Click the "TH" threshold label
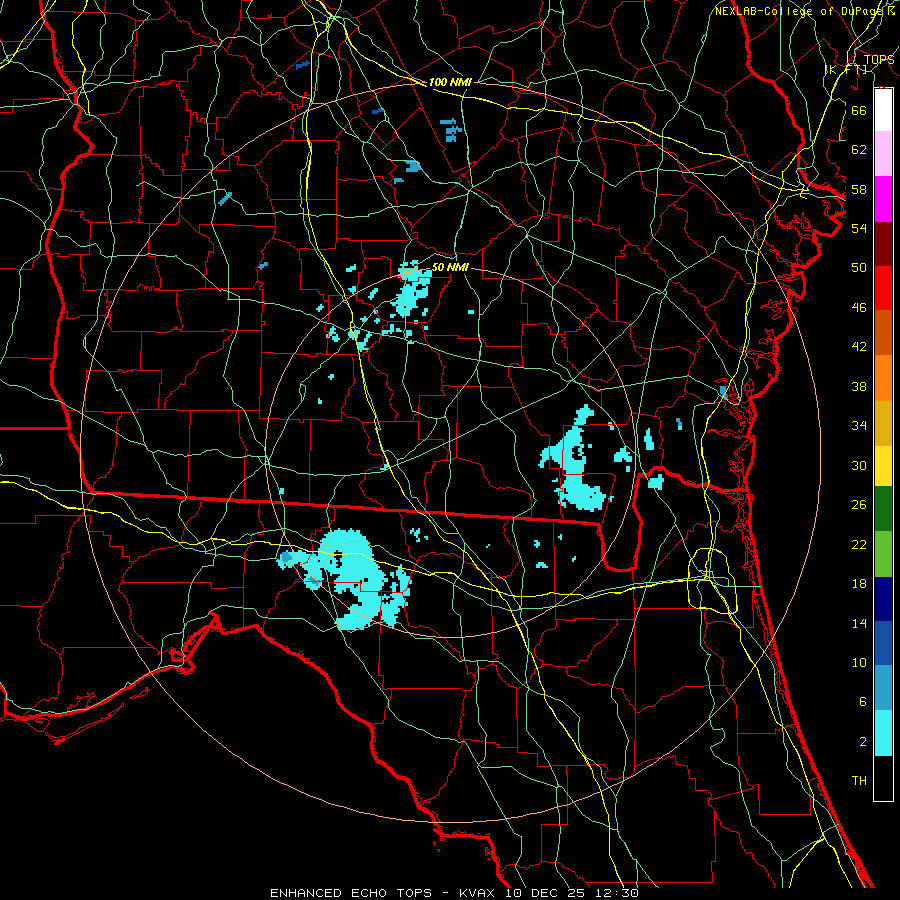 (x=859, y=781)
